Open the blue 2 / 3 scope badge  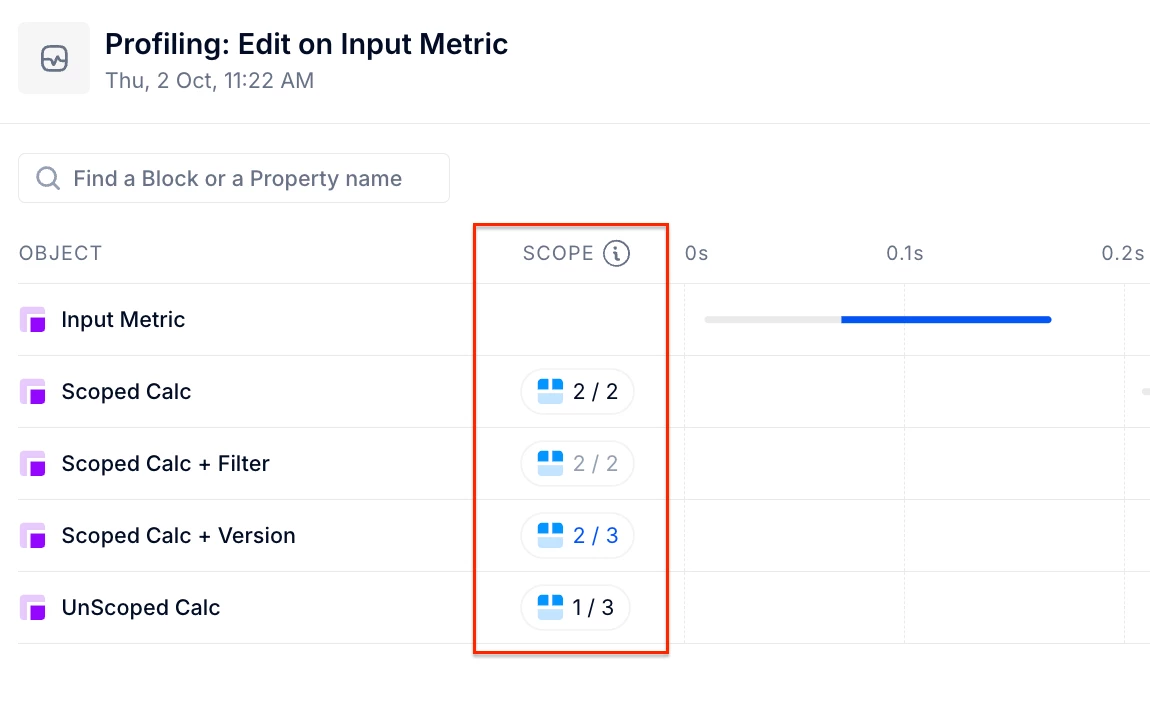pos(577,536)
